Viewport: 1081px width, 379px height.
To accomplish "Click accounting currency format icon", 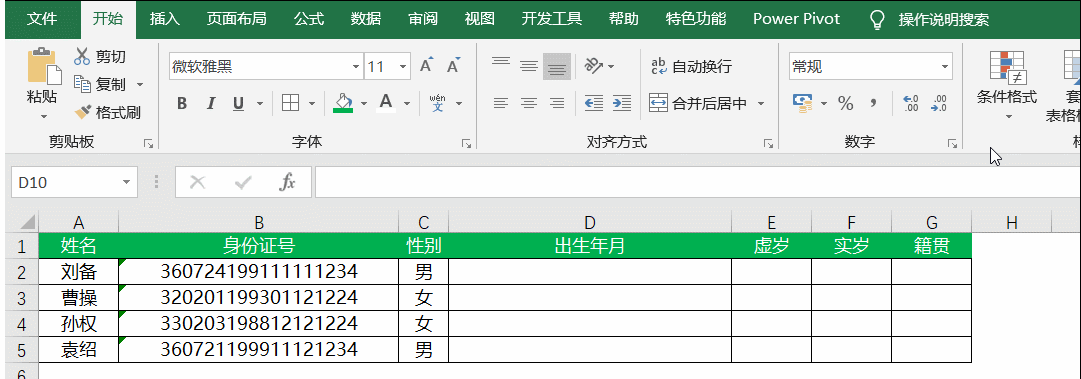I will point(801,103).
